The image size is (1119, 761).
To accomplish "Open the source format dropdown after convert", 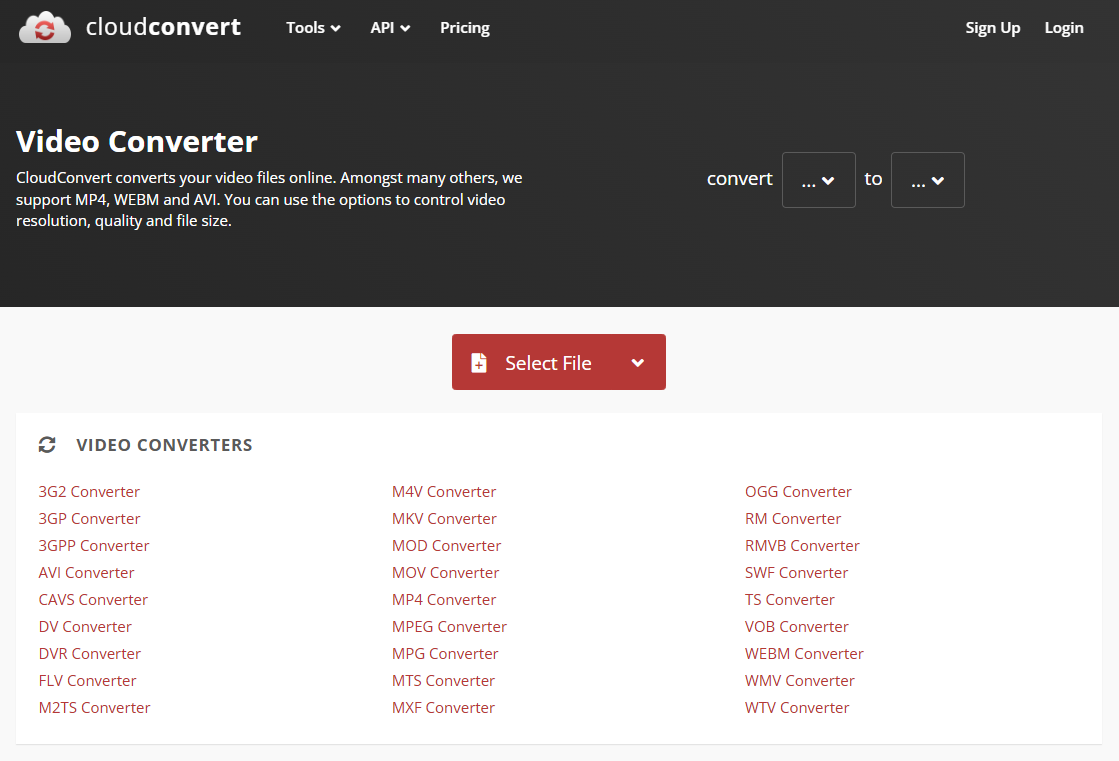I will 818,180.
